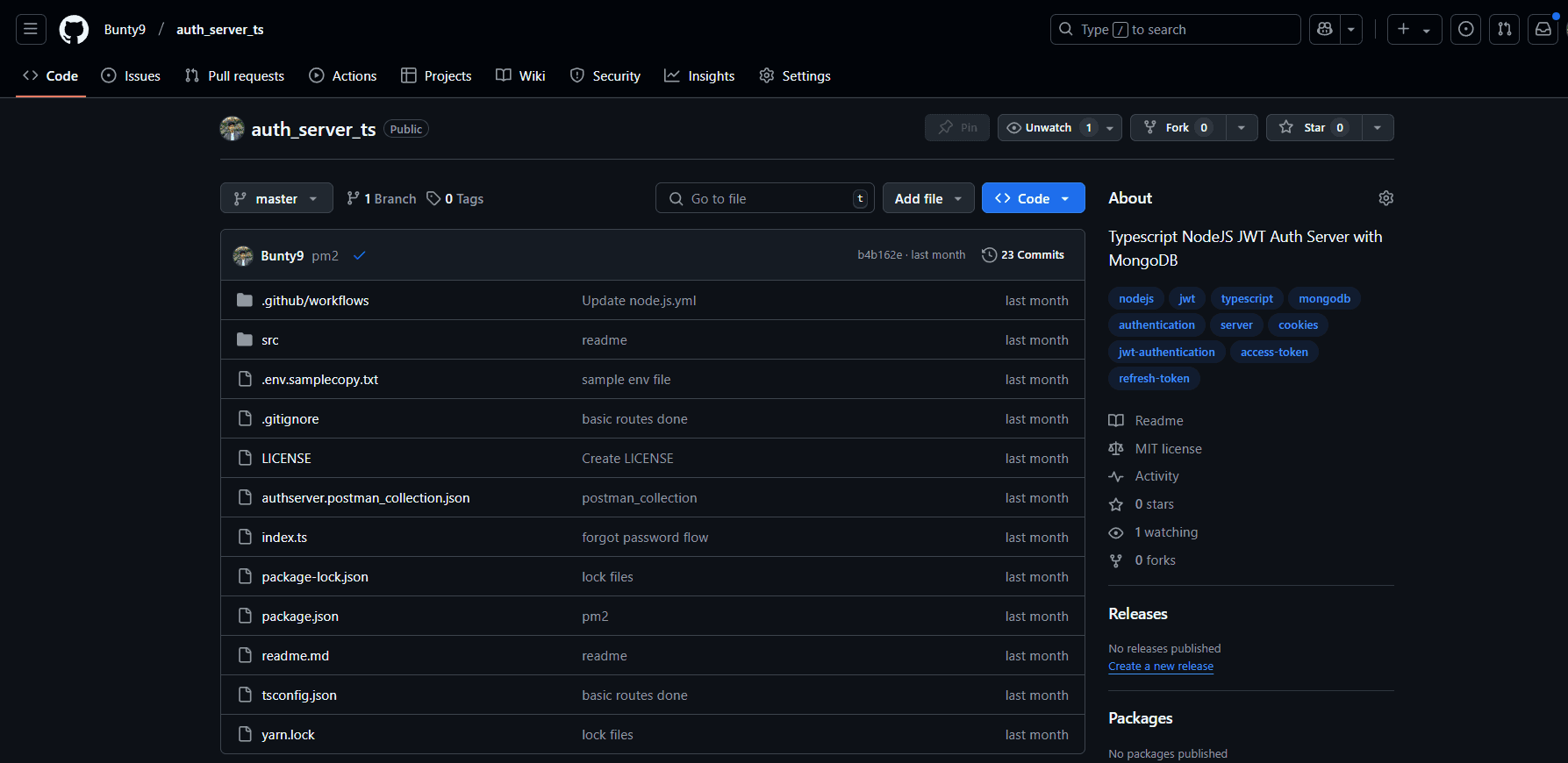View the 0 Tags list
Screen dimensions: 1568x763
[x=455, y=199]
